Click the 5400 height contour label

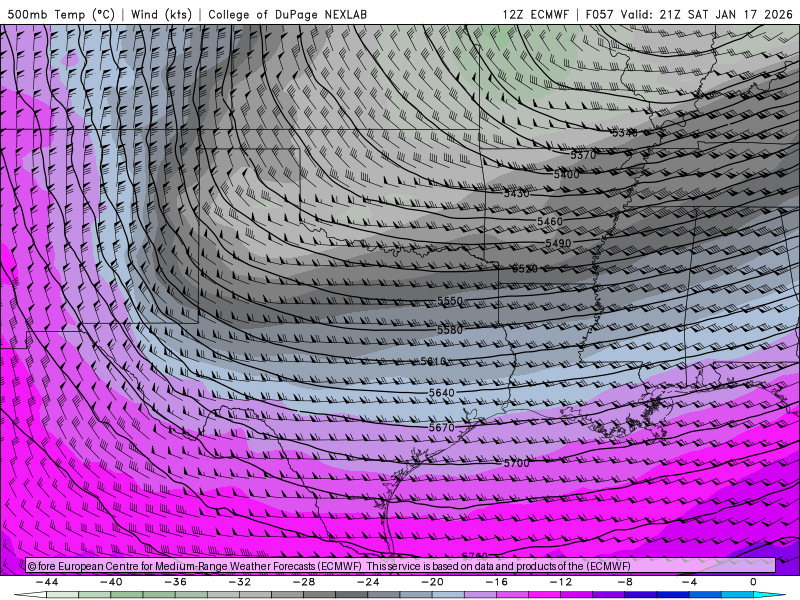(566, 174)
